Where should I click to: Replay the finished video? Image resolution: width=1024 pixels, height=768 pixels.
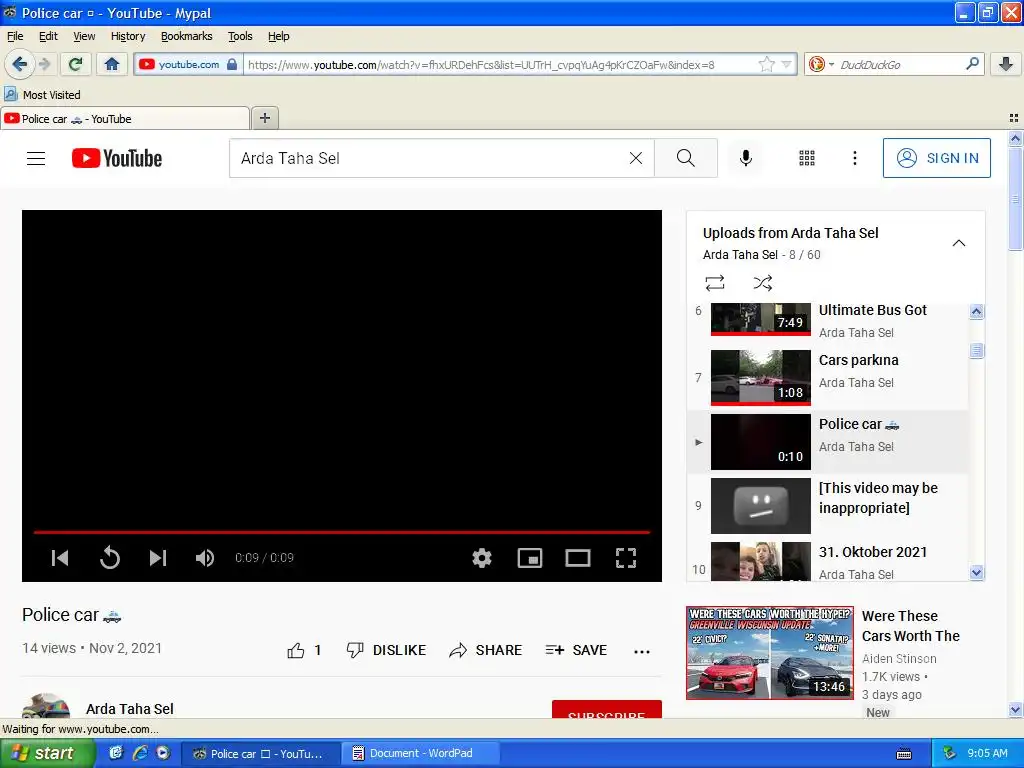[110, 558]
